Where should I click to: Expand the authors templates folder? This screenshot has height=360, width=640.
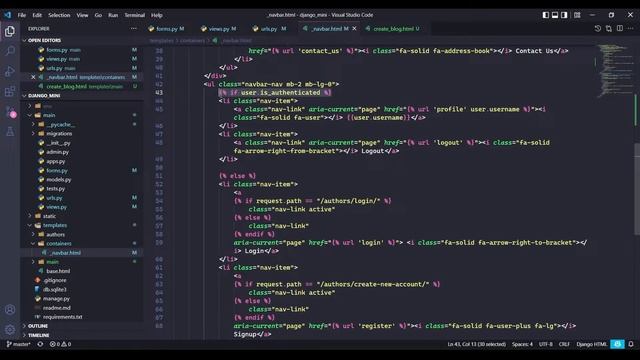(x=55, y=235)
